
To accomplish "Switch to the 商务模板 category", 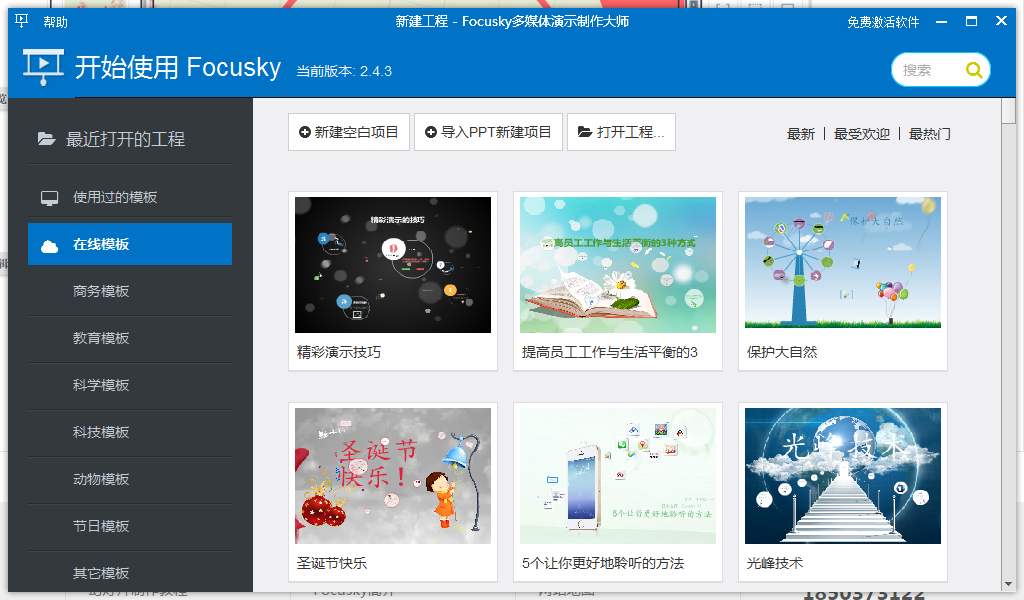I will [x=100, y=292].
